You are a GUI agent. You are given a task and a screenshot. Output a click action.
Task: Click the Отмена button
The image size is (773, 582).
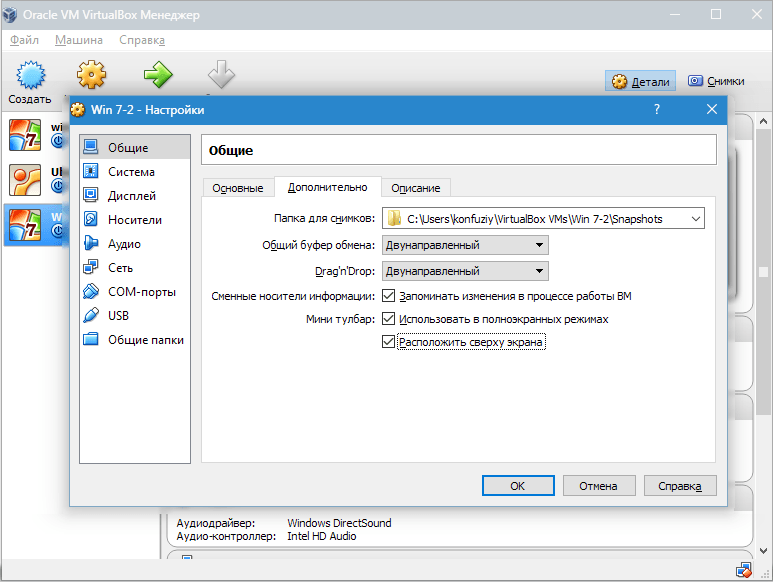coord(599,486)
